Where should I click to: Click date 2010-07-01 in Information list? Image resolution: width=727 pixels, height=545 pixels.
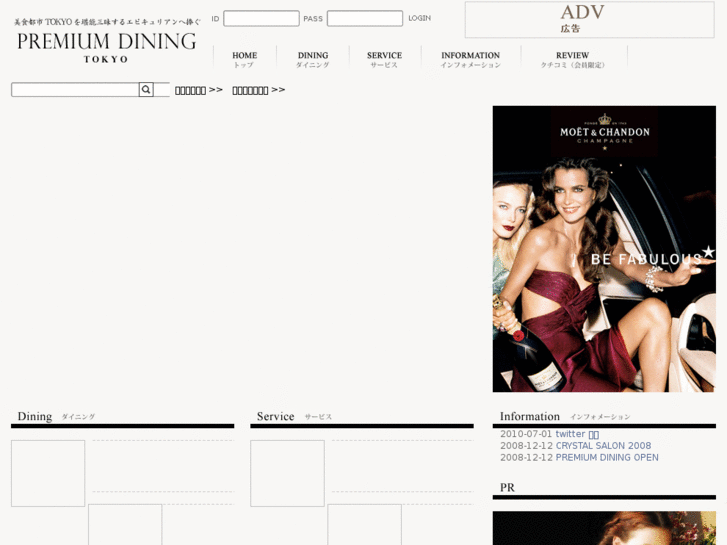(x=526, y=434)
